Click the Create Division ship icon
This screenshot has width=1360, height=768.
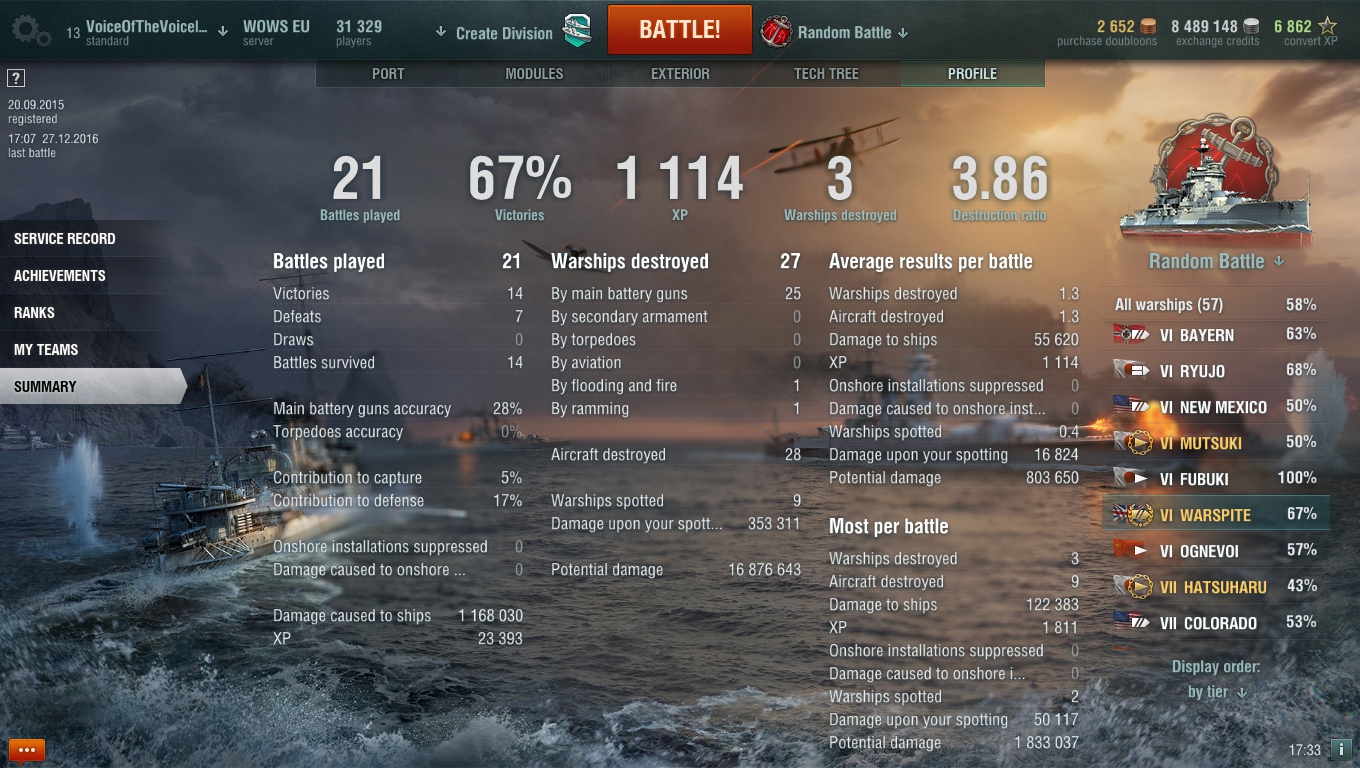point(576,32)
